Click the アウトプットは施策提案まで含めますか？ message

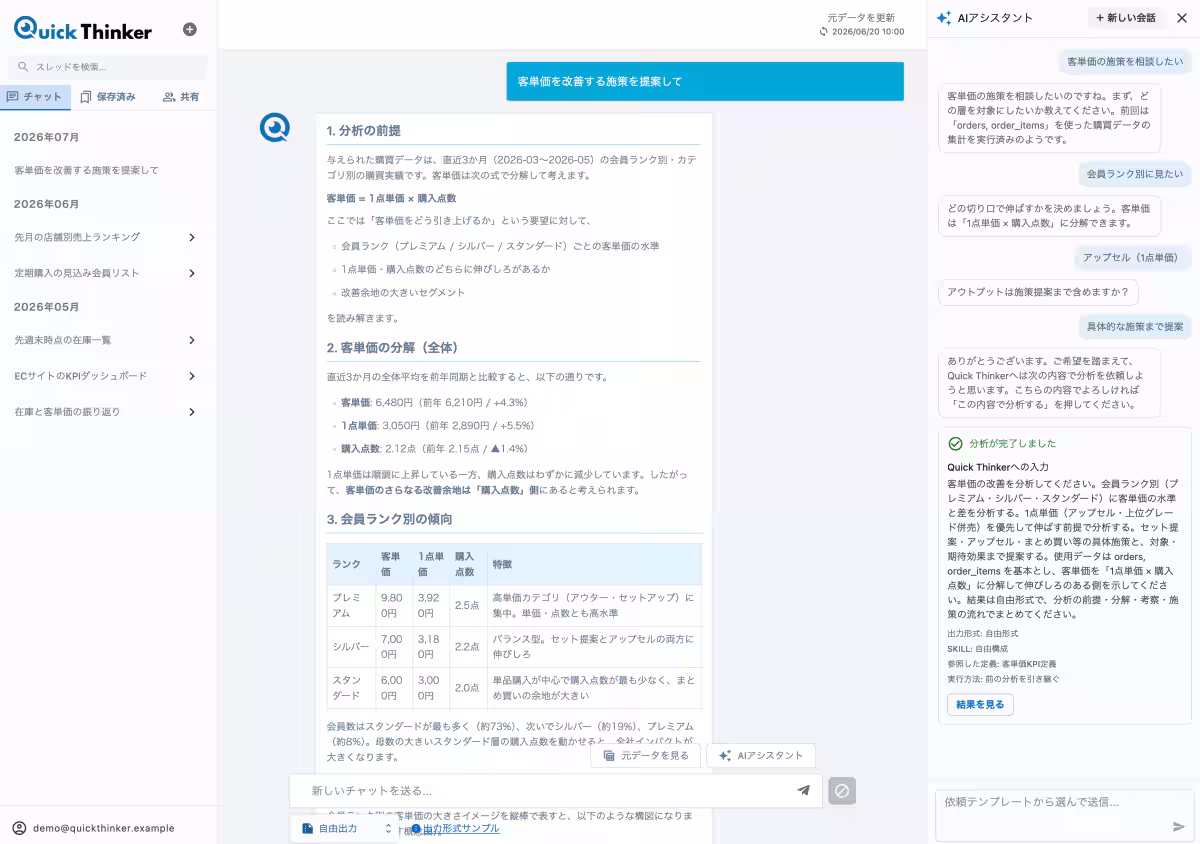(x=1038, y=293)
